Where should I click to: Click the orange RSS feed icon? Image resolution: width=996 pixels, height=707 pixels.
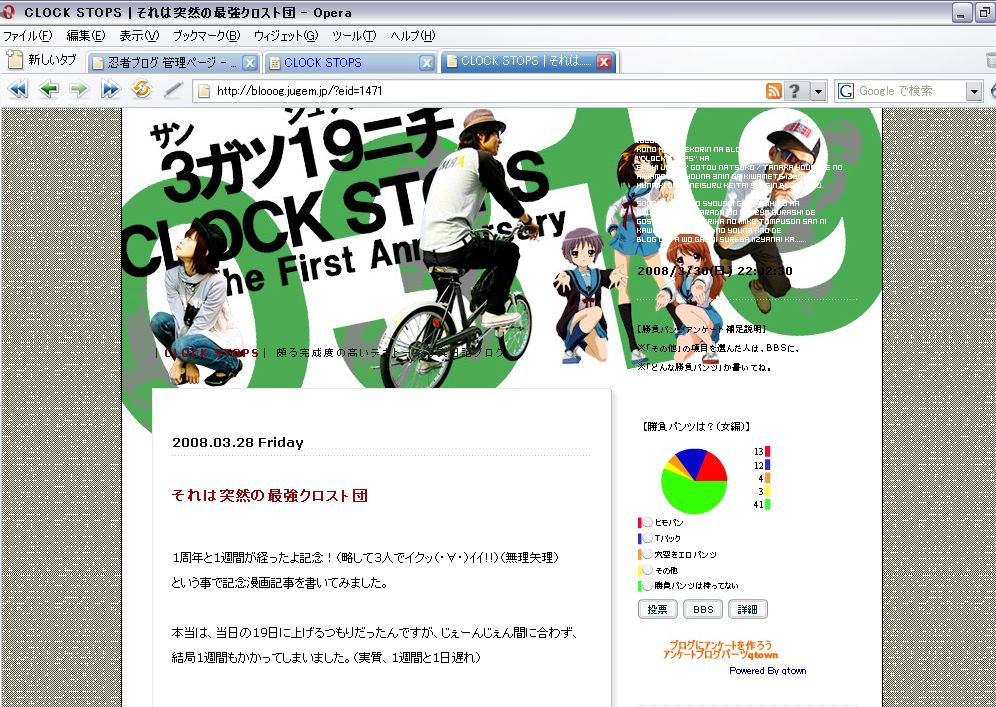pos(774,91)
